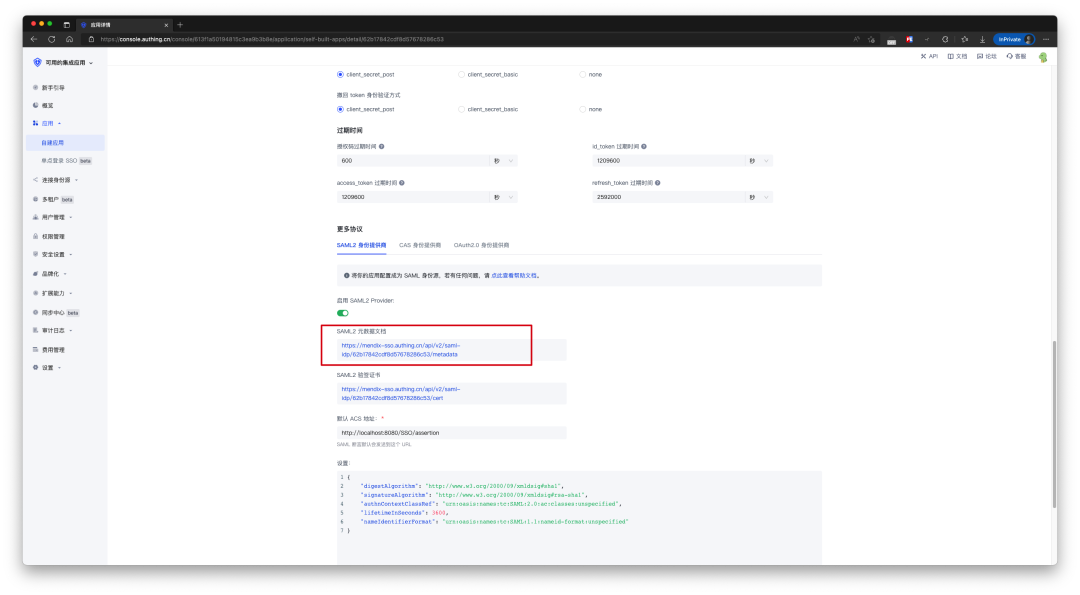This screenshot has height=595, width=1080.
Task: Select client_secret_basic under 撤回 token 身份验证方式
Action: (461, 109)
